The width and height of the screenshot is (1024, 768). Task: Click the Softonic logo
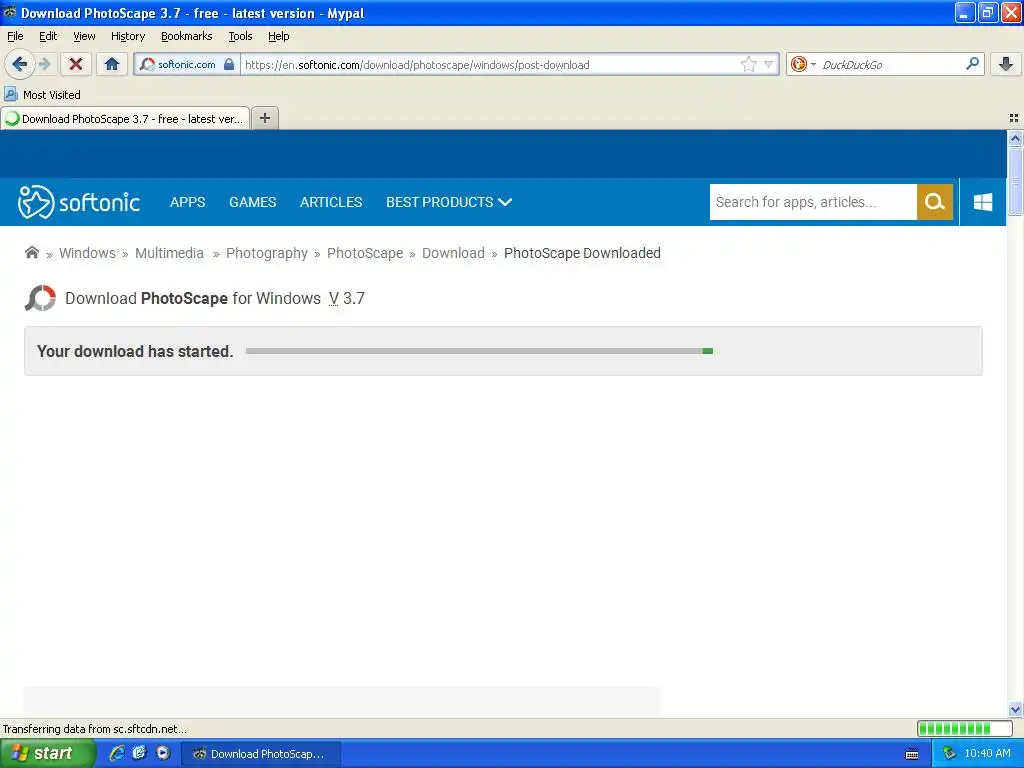pos(79,202)
